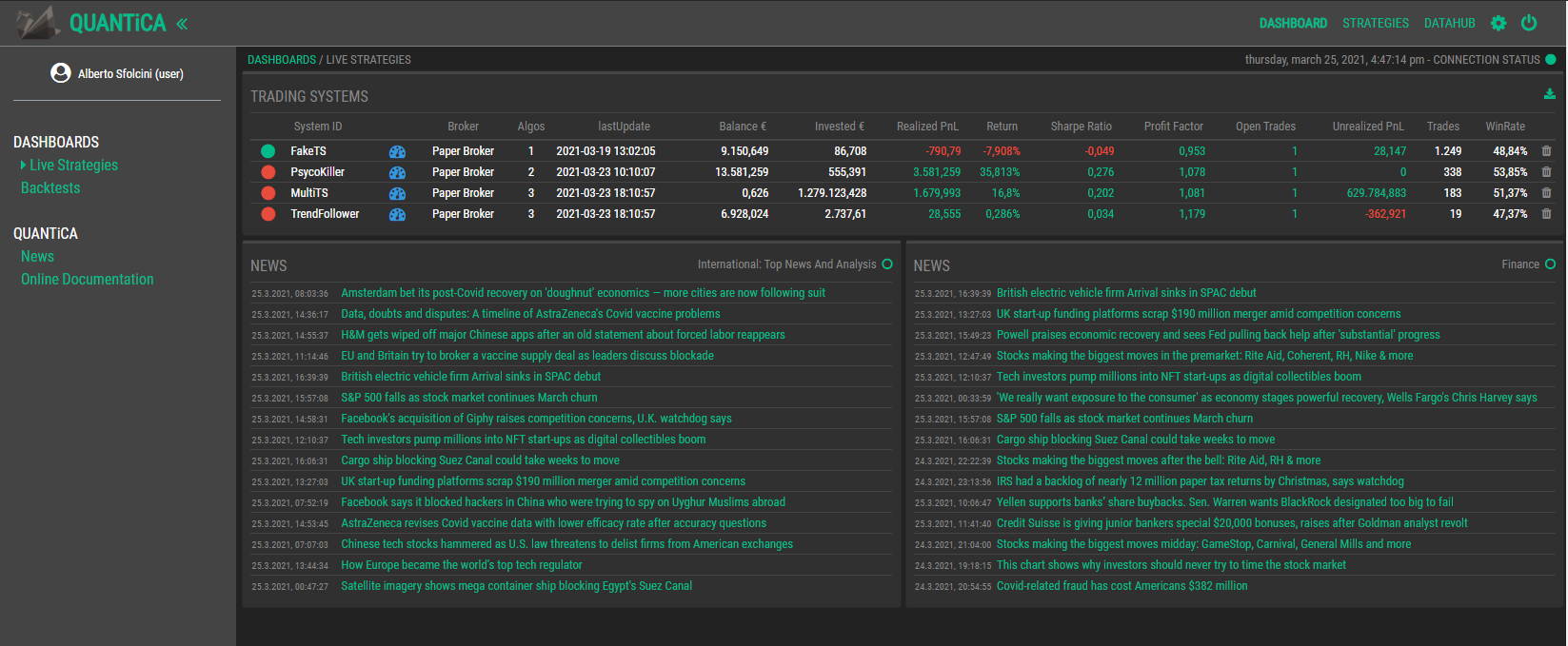The image size is (1568, 646).
Task: Select Live Strategies in the sidebar
Action: (74, 165)
